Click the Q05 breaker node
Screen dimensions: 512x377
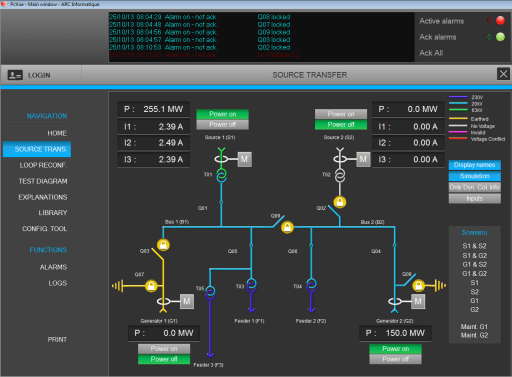coord(251,245)
